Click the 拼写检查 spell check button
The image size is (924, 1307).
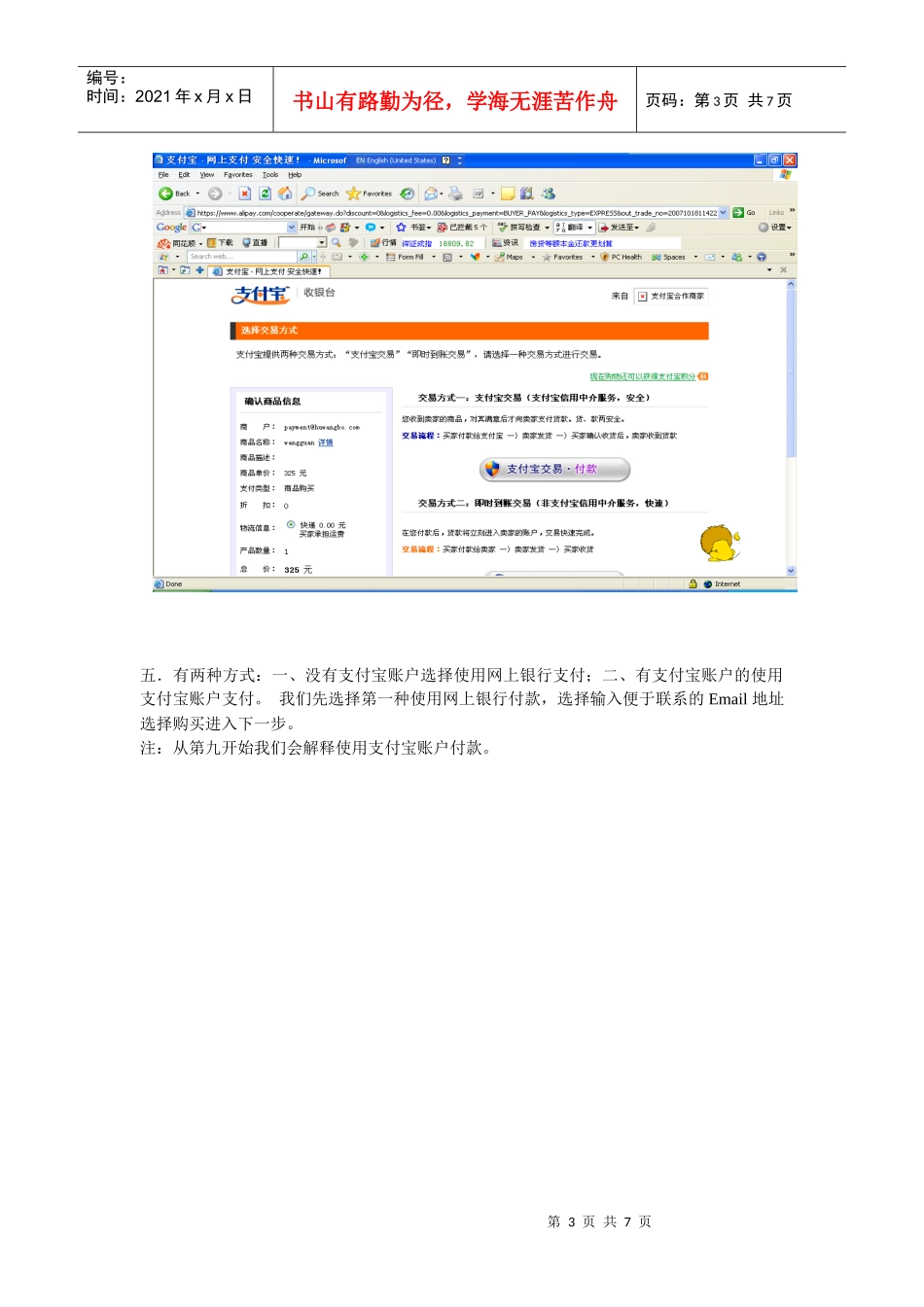[520, 228]
